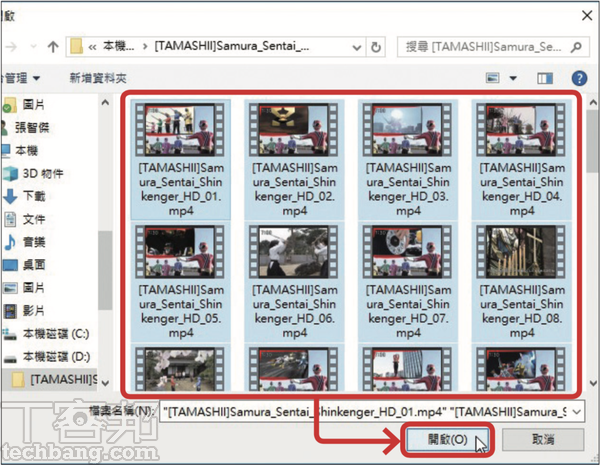Click the [TAMASHII]Samura_Sentai path segment
This screenshot has width=600, height=465.
point(232,47)
